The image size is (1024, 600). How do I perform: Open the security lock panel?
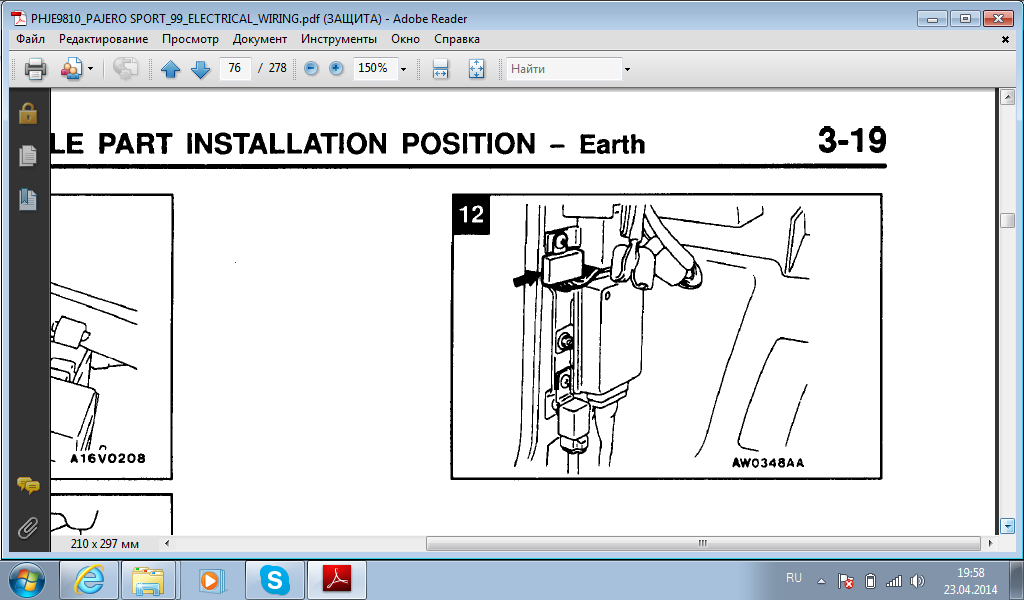pos(28,113)
